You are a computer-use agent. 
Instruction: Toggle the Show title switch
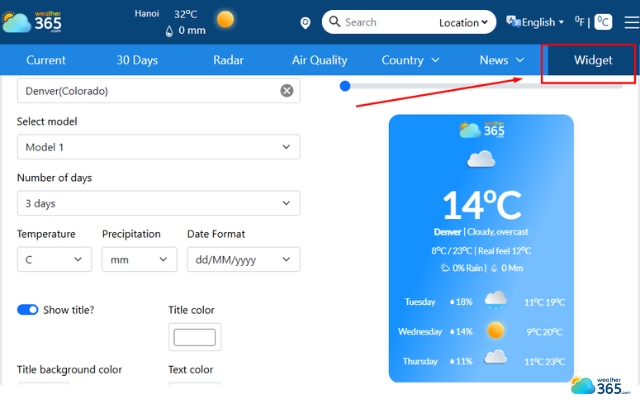[27, 310]
